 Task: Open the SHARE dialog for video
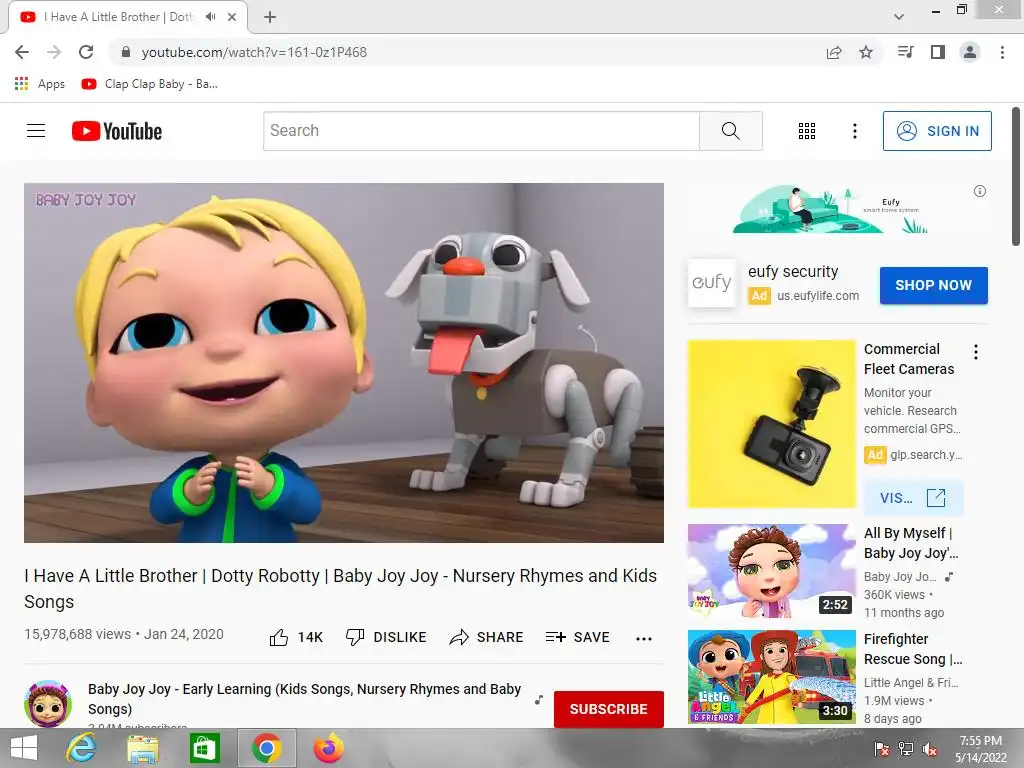487,637
